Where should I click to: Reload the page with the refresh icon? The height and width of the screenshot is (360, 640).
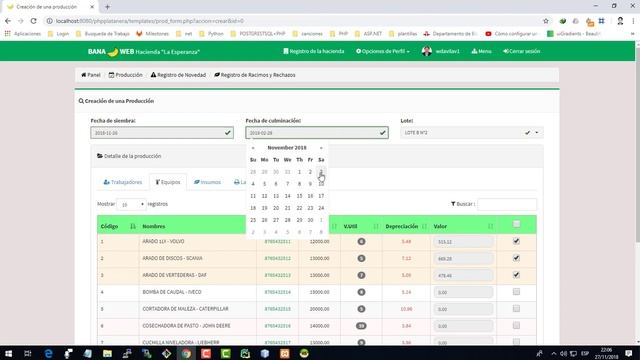coord(33,21)
